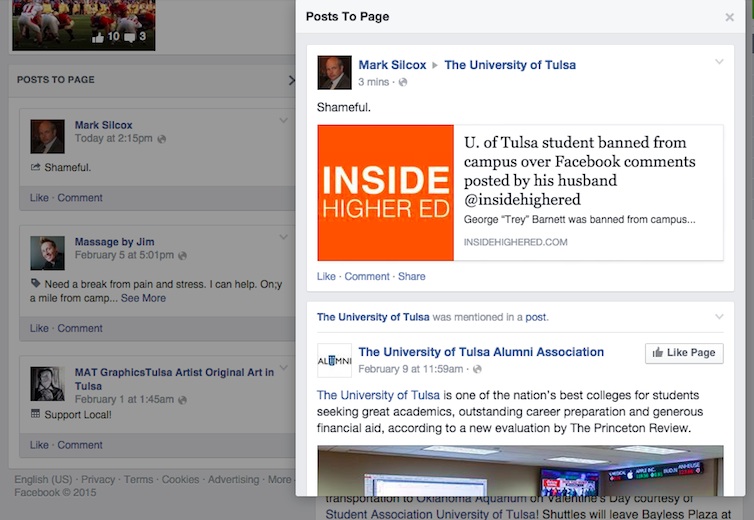This screenshot has height=520, width=754.
Task: Open options chevron on Massage by Jim post
Action: (x=283, y=238)
